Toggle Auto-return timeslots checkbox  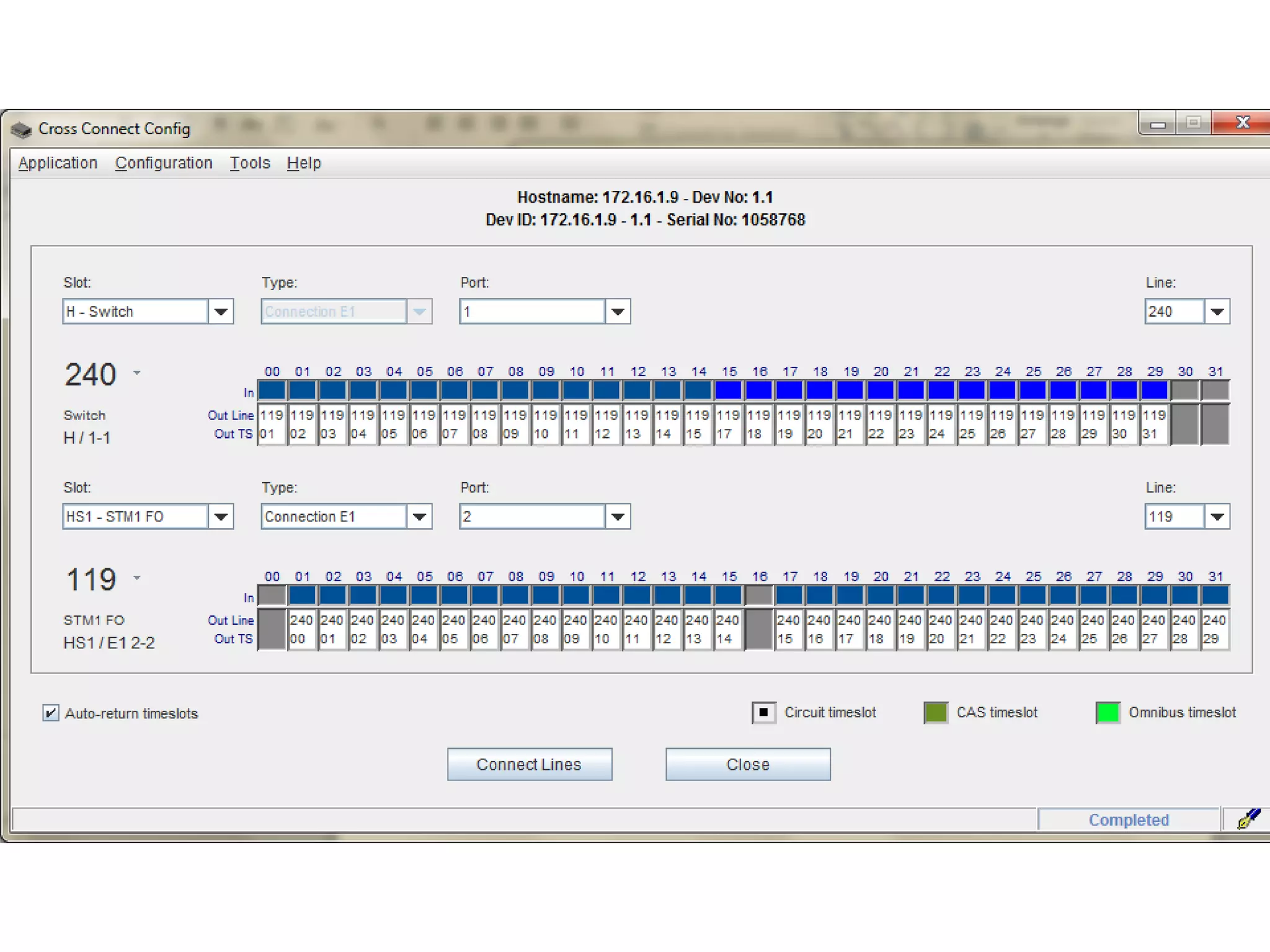(51, 713)
